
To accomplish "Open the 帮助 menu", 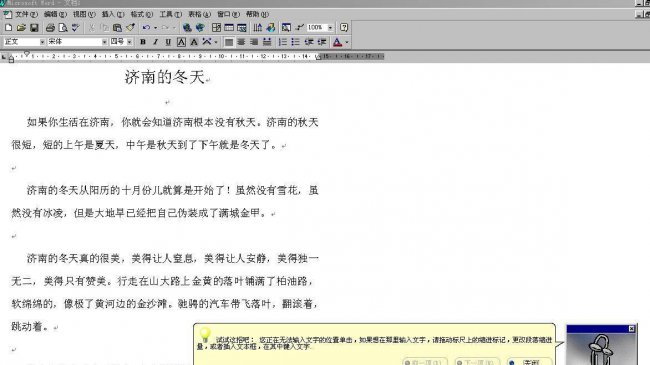I will pos(257,15).
